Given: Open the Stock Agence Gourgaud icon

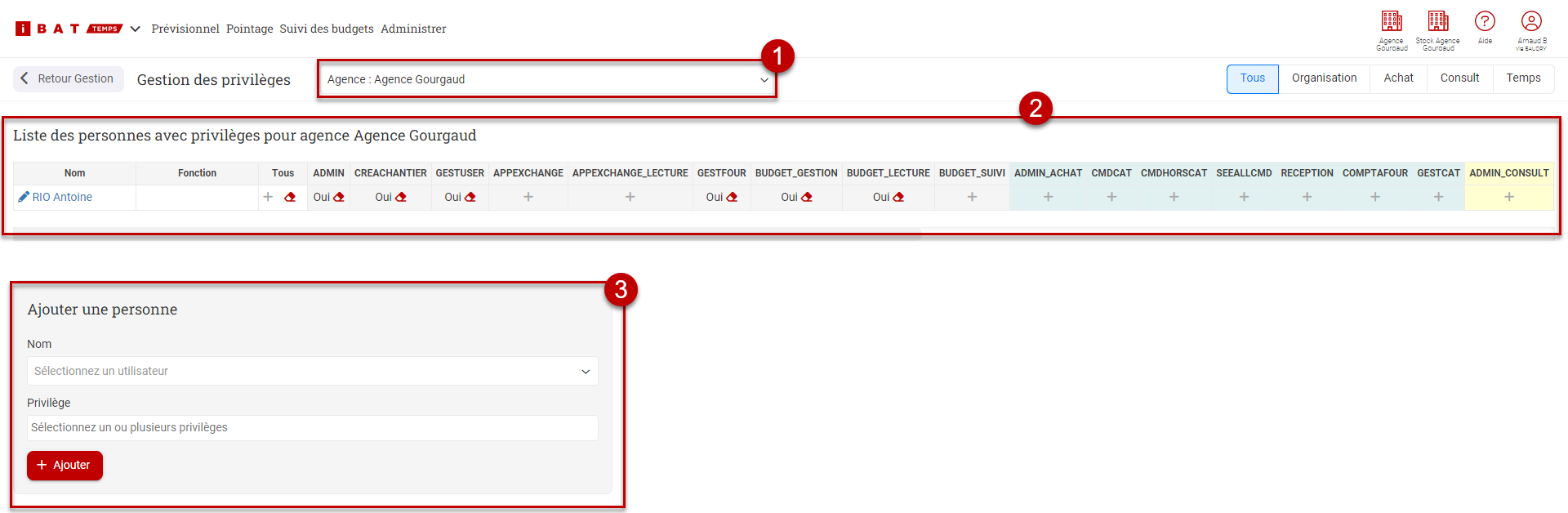Looking at the screenshot, I should click(x=1437, y=22).
